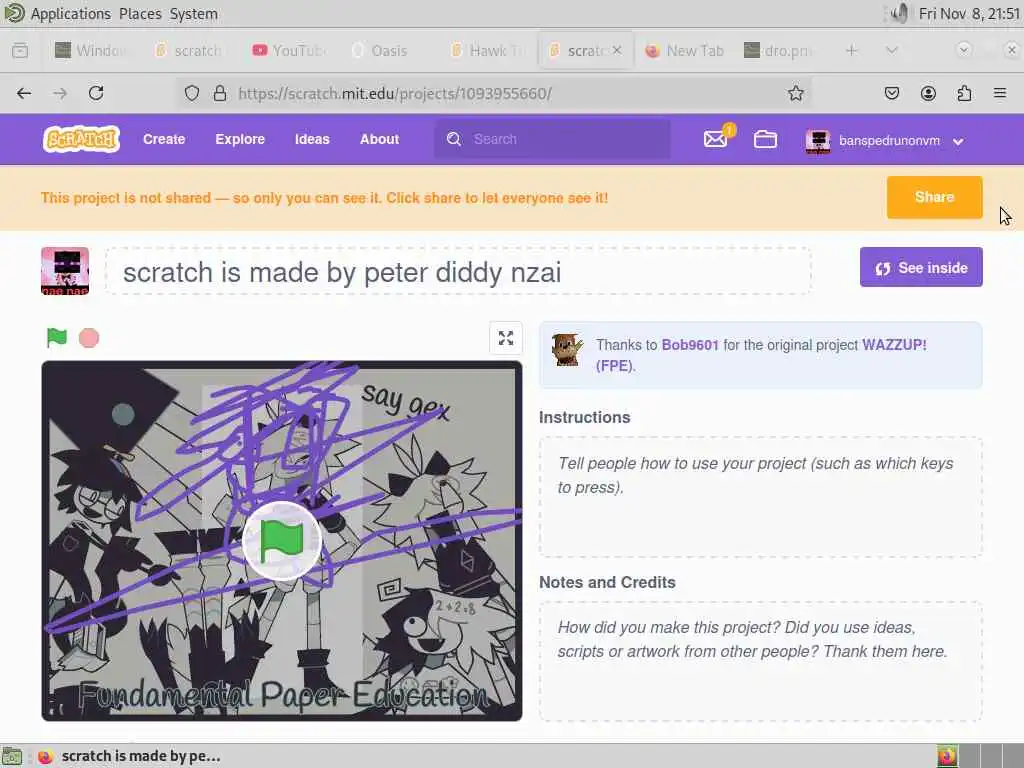Click the See inside button
This screenshot has width=1024, height=768.
coord(921,267)
